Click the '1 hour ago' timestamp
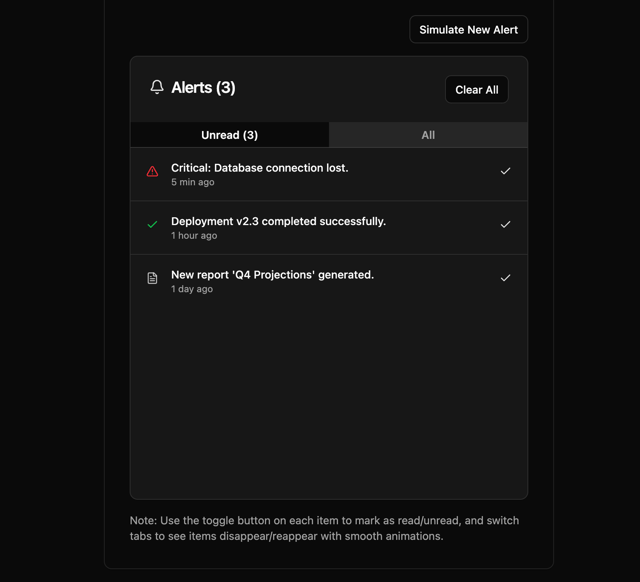Image resolution: width=640 pixels, height=582 pixels. coord(194,235)
